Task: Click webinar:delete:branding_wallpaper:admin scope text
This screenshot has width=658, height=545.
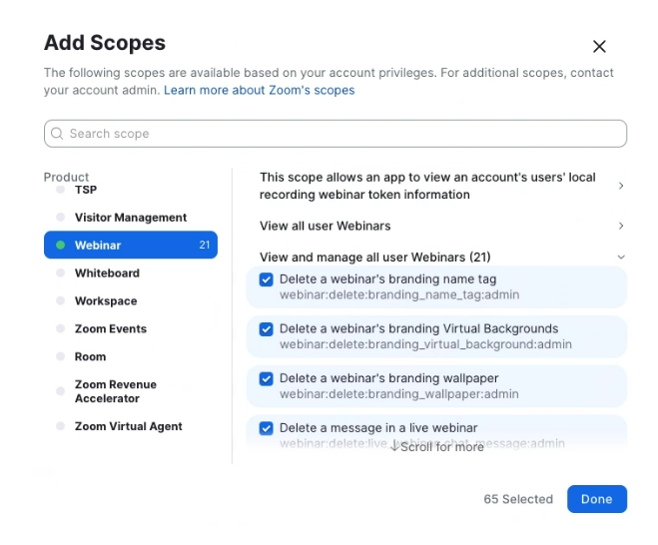Action: tap(399, 394)
